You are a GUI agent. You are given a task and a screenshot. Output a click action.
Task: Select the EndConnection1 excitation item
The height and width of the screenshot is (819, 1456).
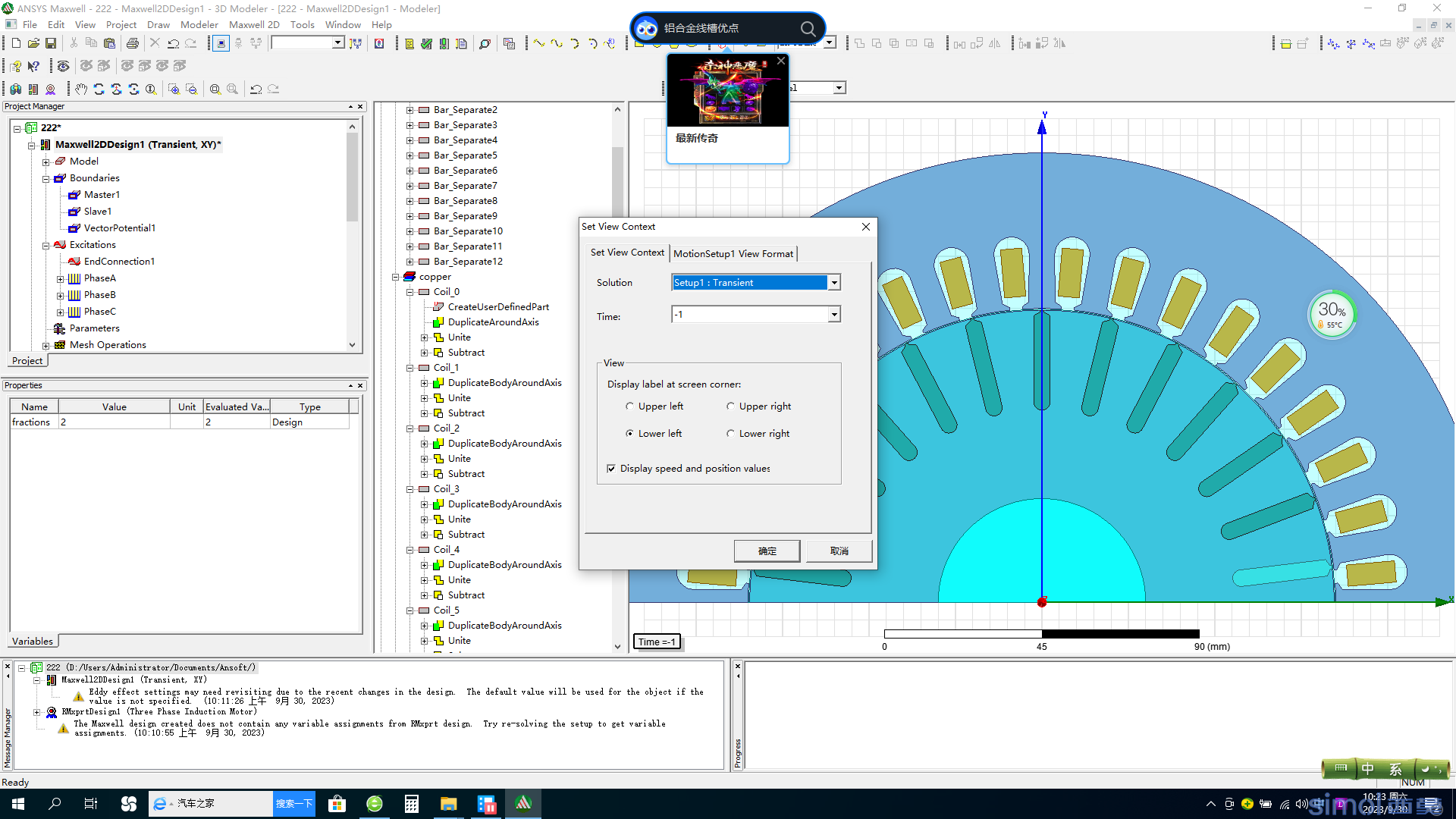point(119,262)
